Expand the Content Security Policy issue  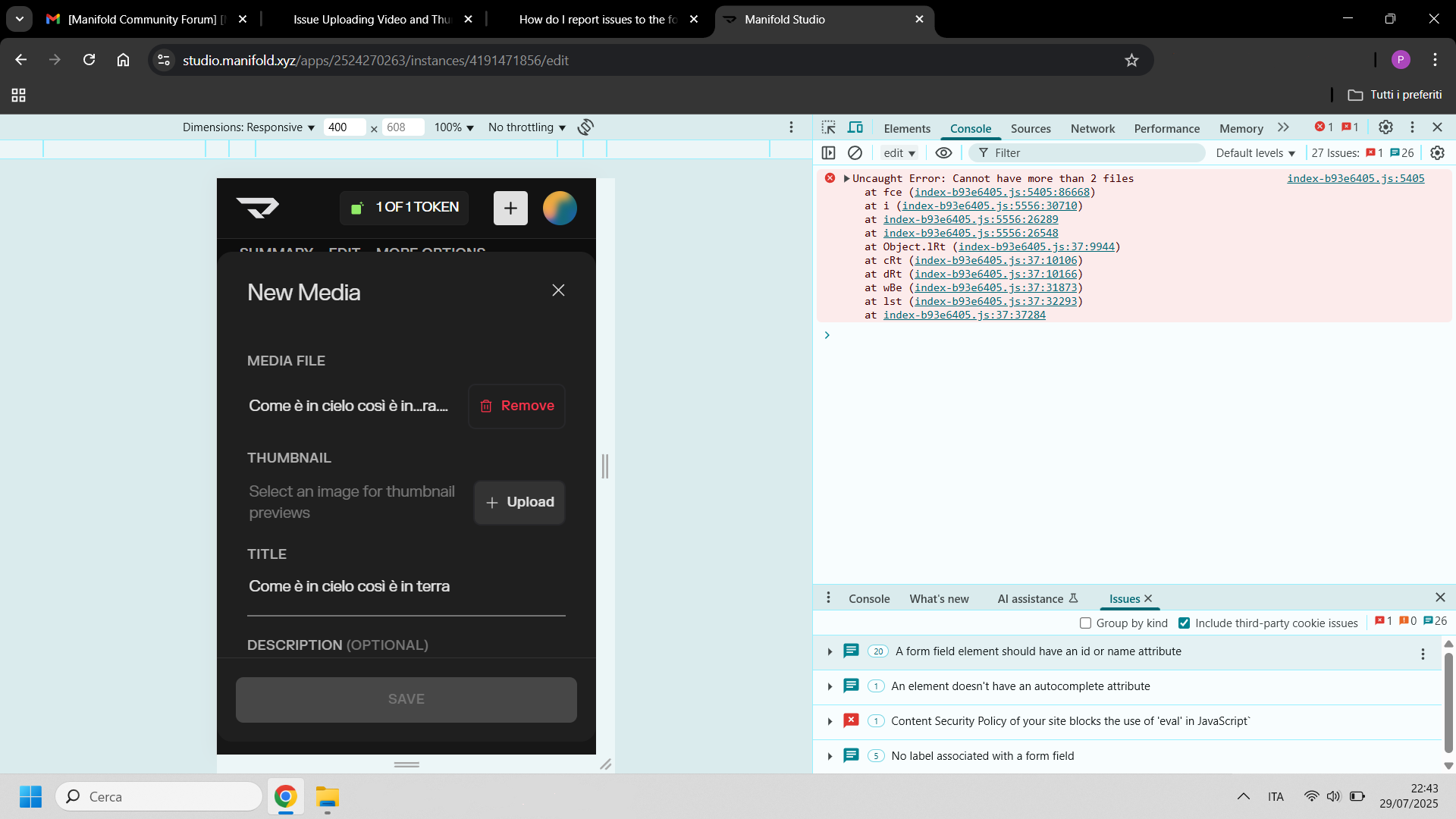pos(830,721)
